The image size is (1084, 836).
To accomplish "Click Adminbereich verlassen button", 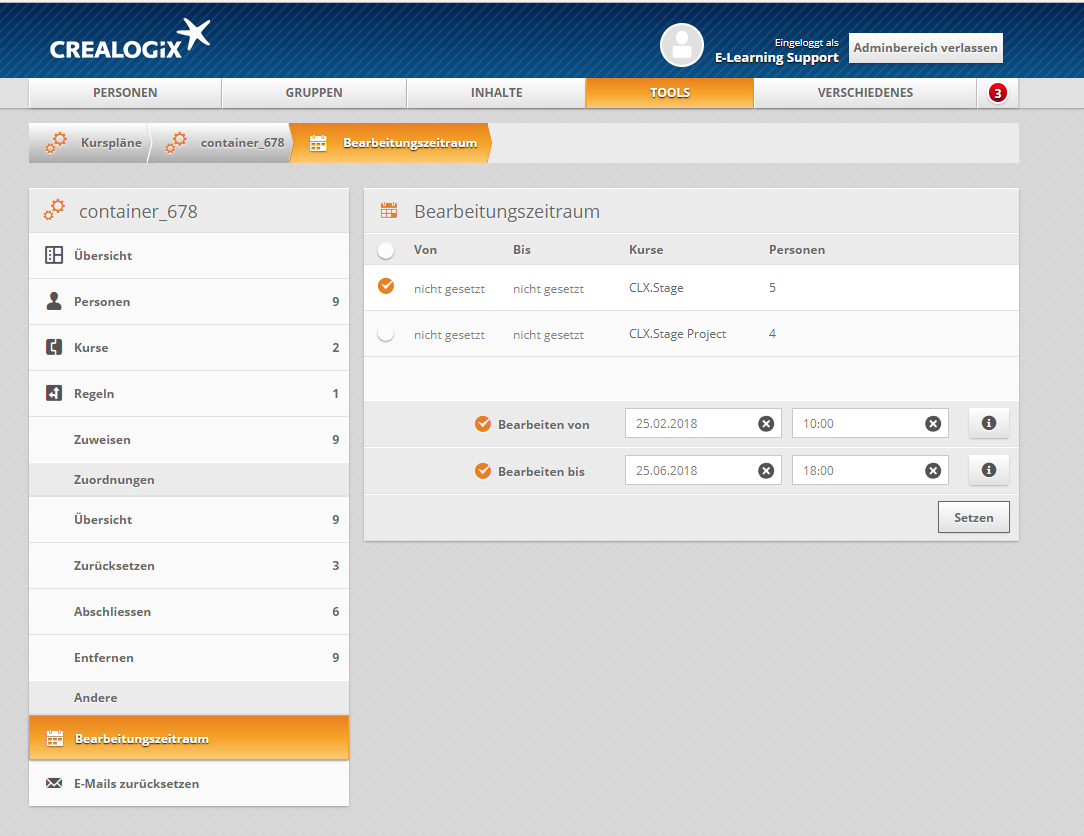I will (x=925, y=48).
